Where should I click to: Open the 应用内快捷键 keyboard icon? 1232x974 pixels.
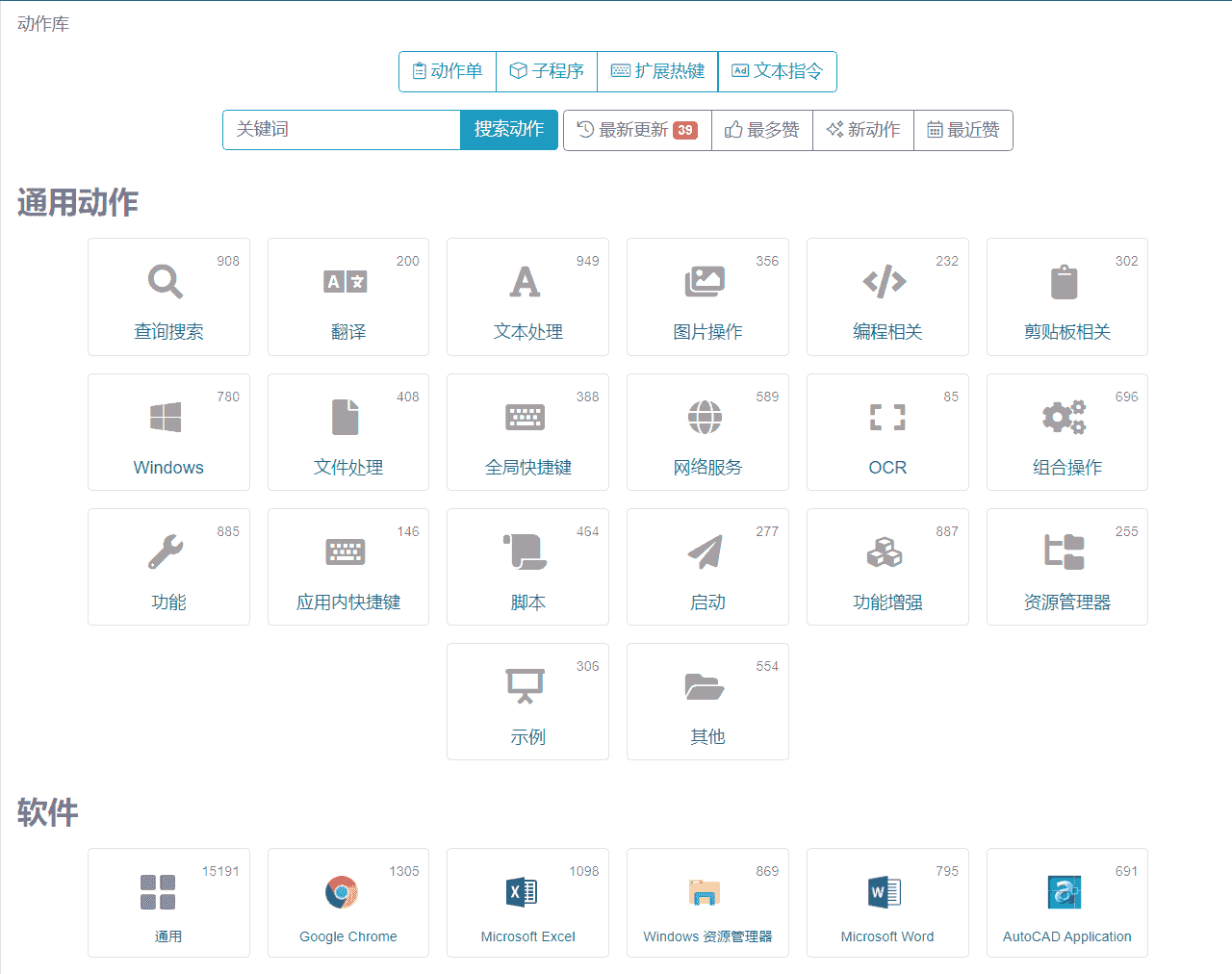pyautogui.click(x=346, y=551)
